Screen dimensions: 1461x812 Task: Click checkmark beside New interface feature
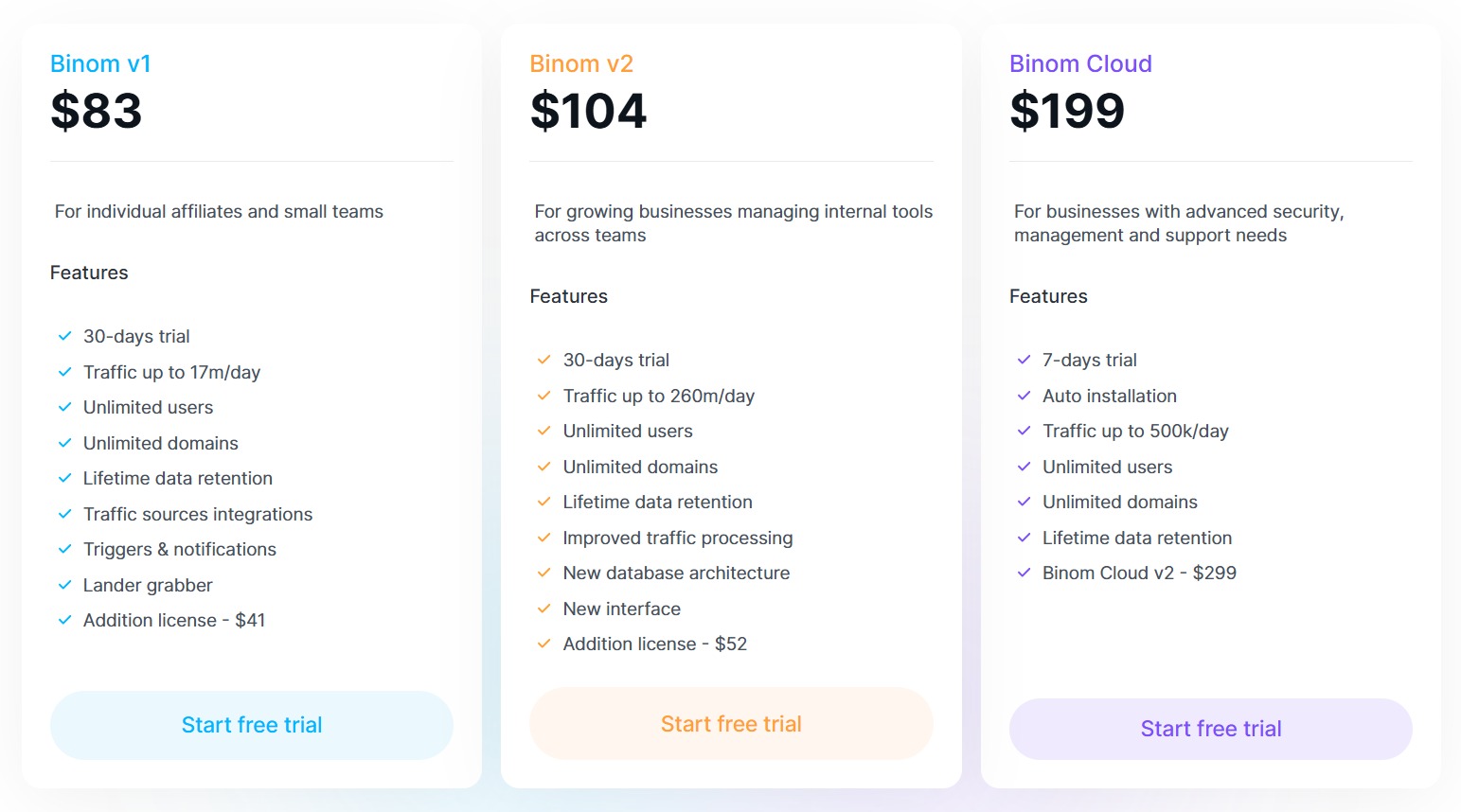pos(544,609)
